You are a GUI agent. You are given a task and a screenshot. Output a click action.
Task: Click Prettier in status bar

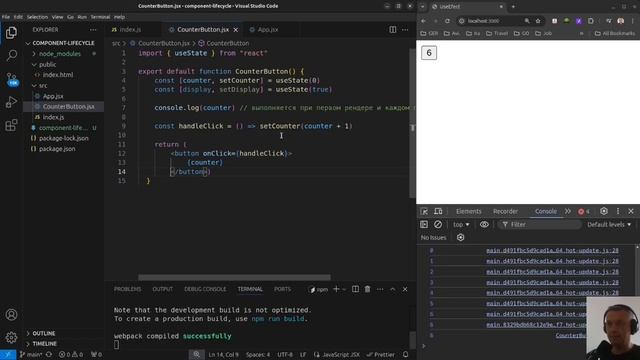(380, 354)
